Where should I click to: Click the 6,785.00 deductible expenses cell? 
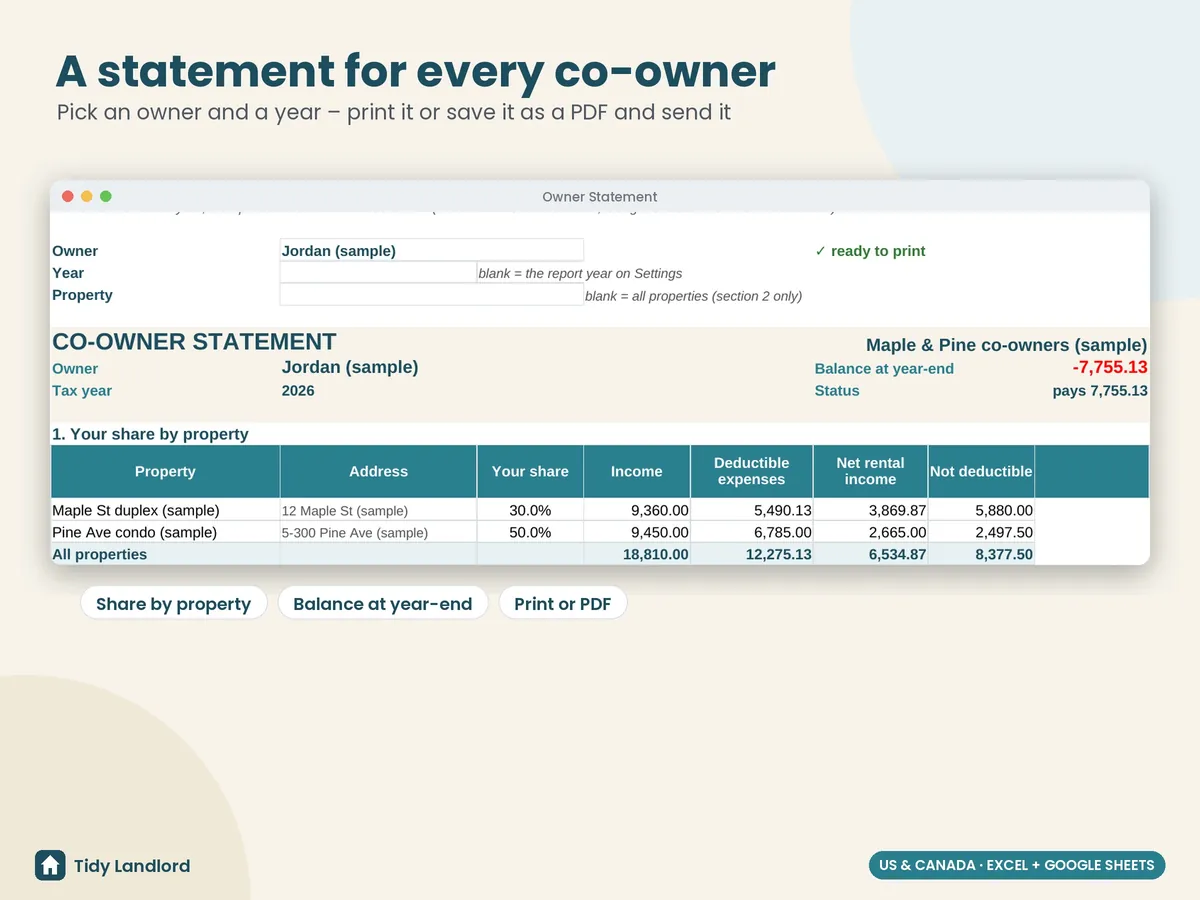point(751,532)
